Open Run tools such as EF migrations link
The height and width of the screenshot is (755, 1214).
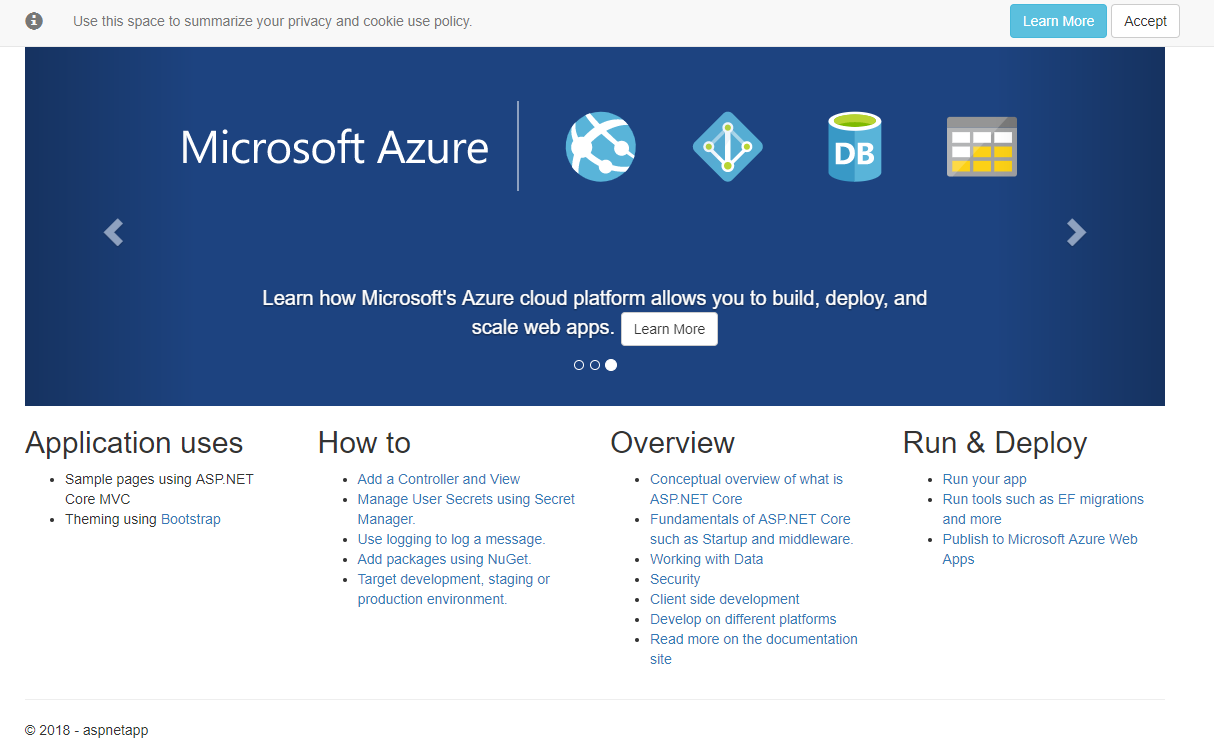click(1043, 509)
